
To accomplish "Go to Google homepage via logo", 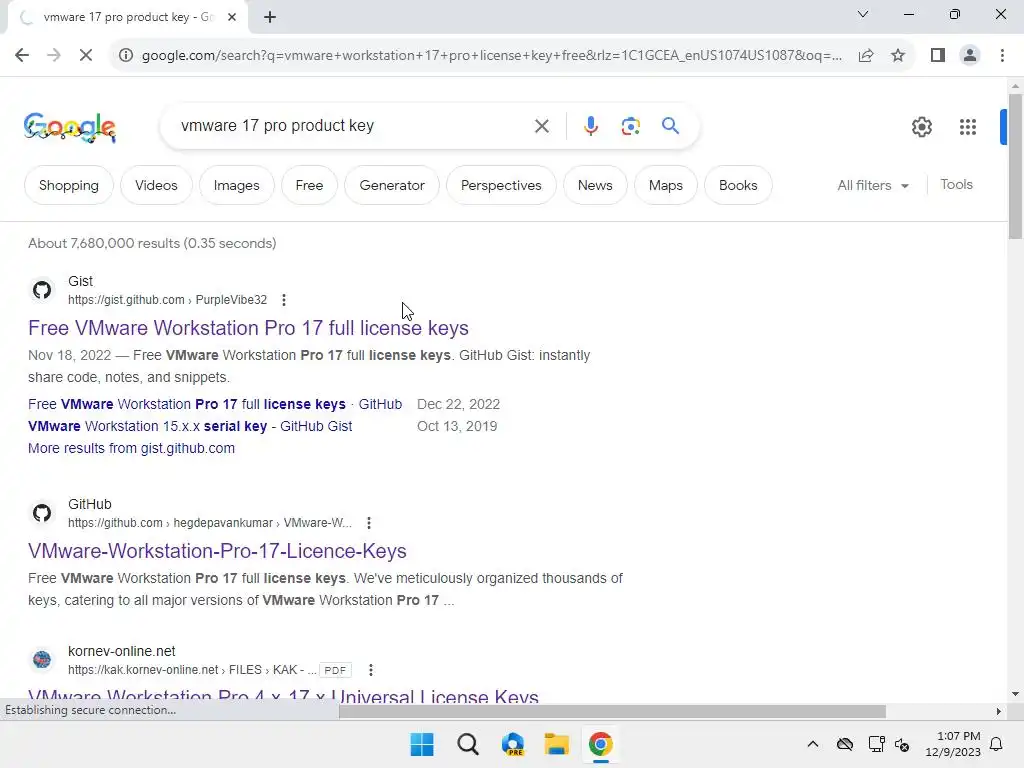I will tap(70, 127).
